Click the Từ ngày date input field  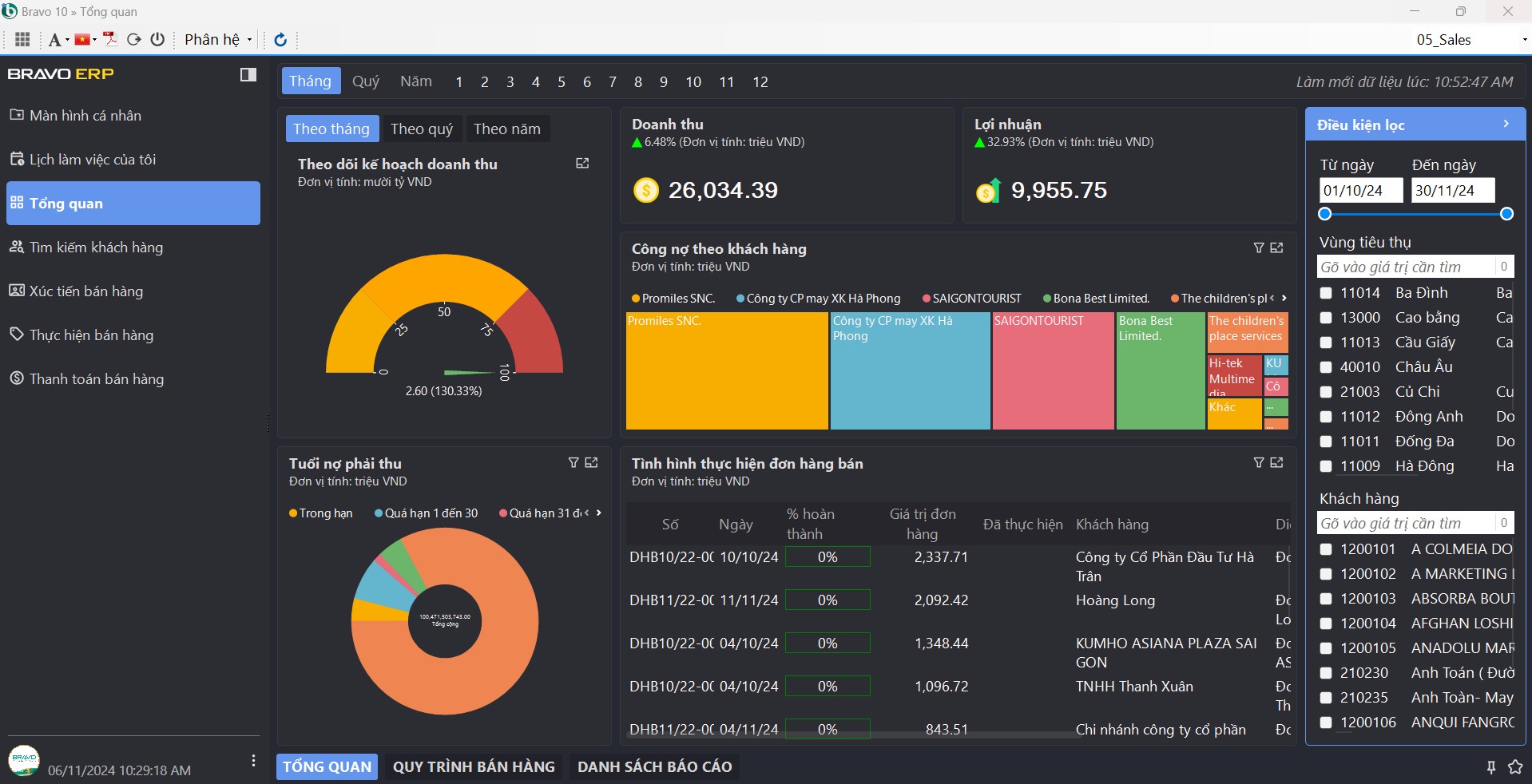point(1360,190)
